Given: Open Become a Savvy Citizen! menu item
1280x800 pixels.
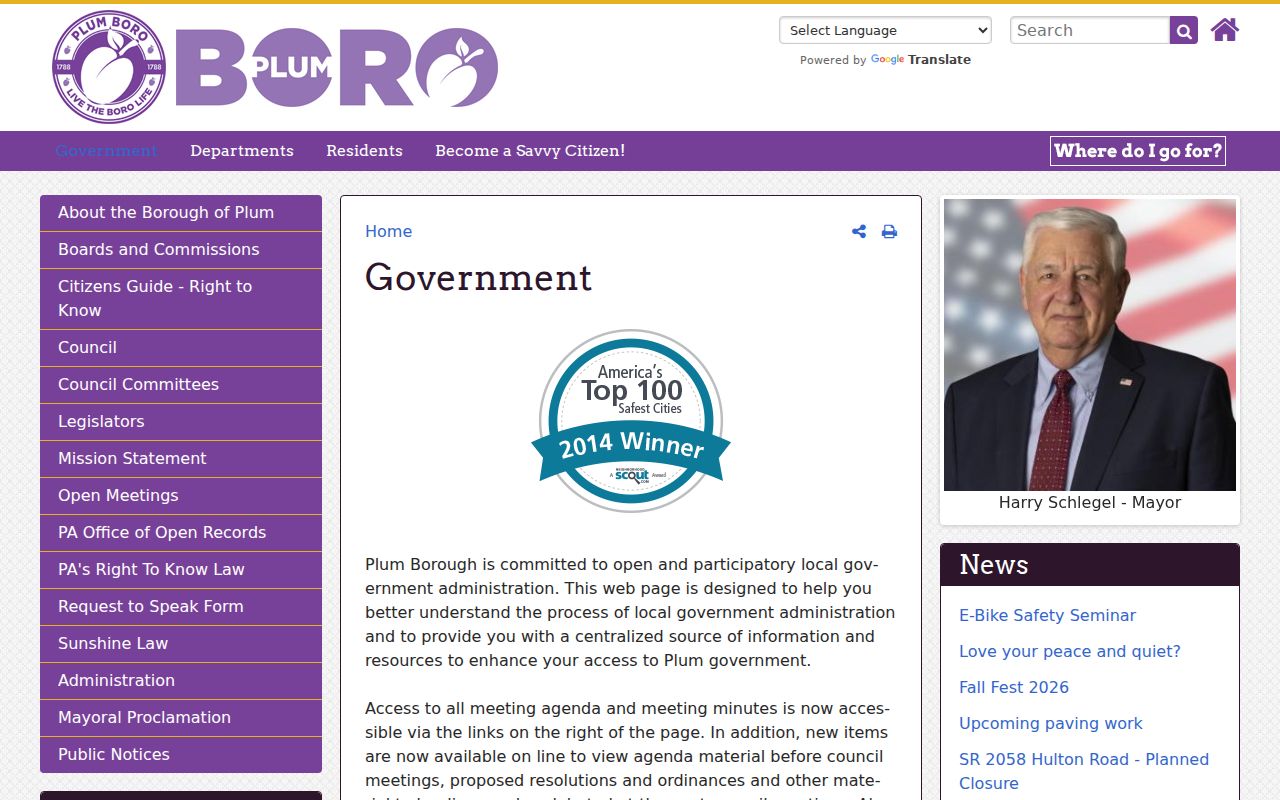Looking at the screenshot, I should point(530,151).
